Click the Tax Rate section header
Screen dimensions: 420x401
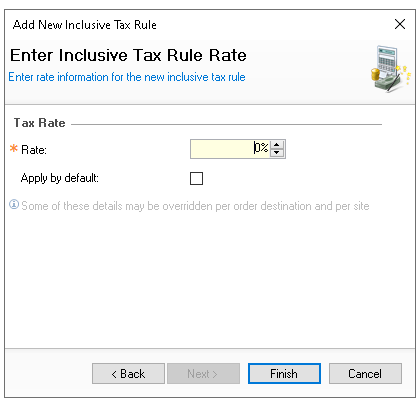39,123
